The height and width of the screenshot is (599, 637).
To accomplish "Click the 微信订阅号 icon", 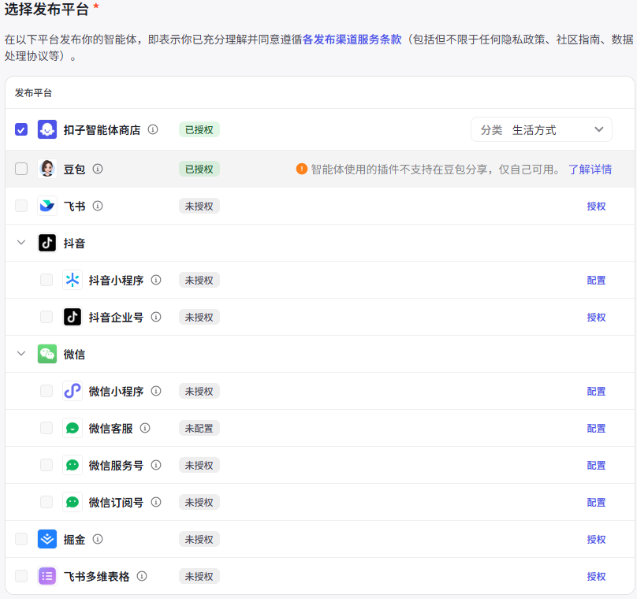I will tap(72, 502).
